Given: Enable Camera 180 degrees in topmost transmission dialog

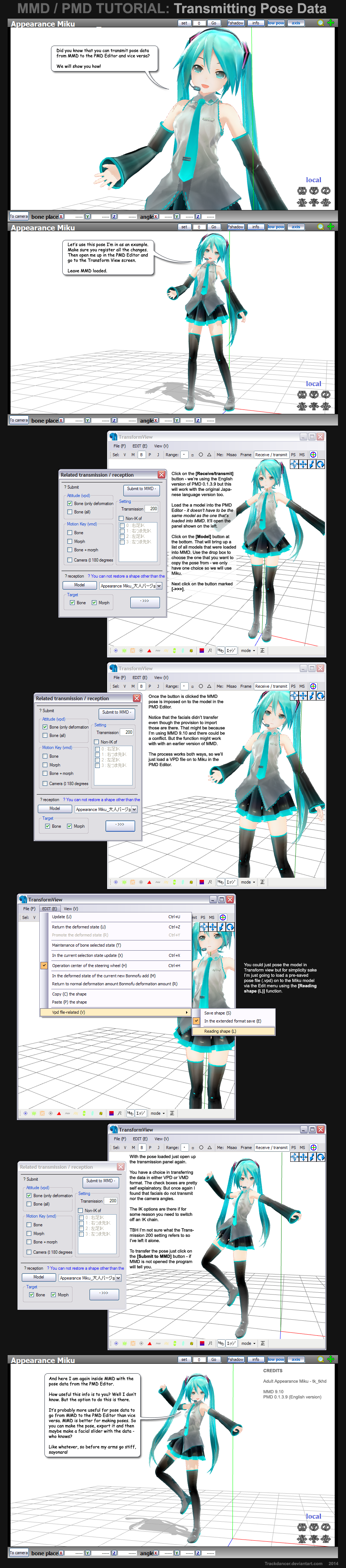Looking at the screenshot, I should 70,560.
